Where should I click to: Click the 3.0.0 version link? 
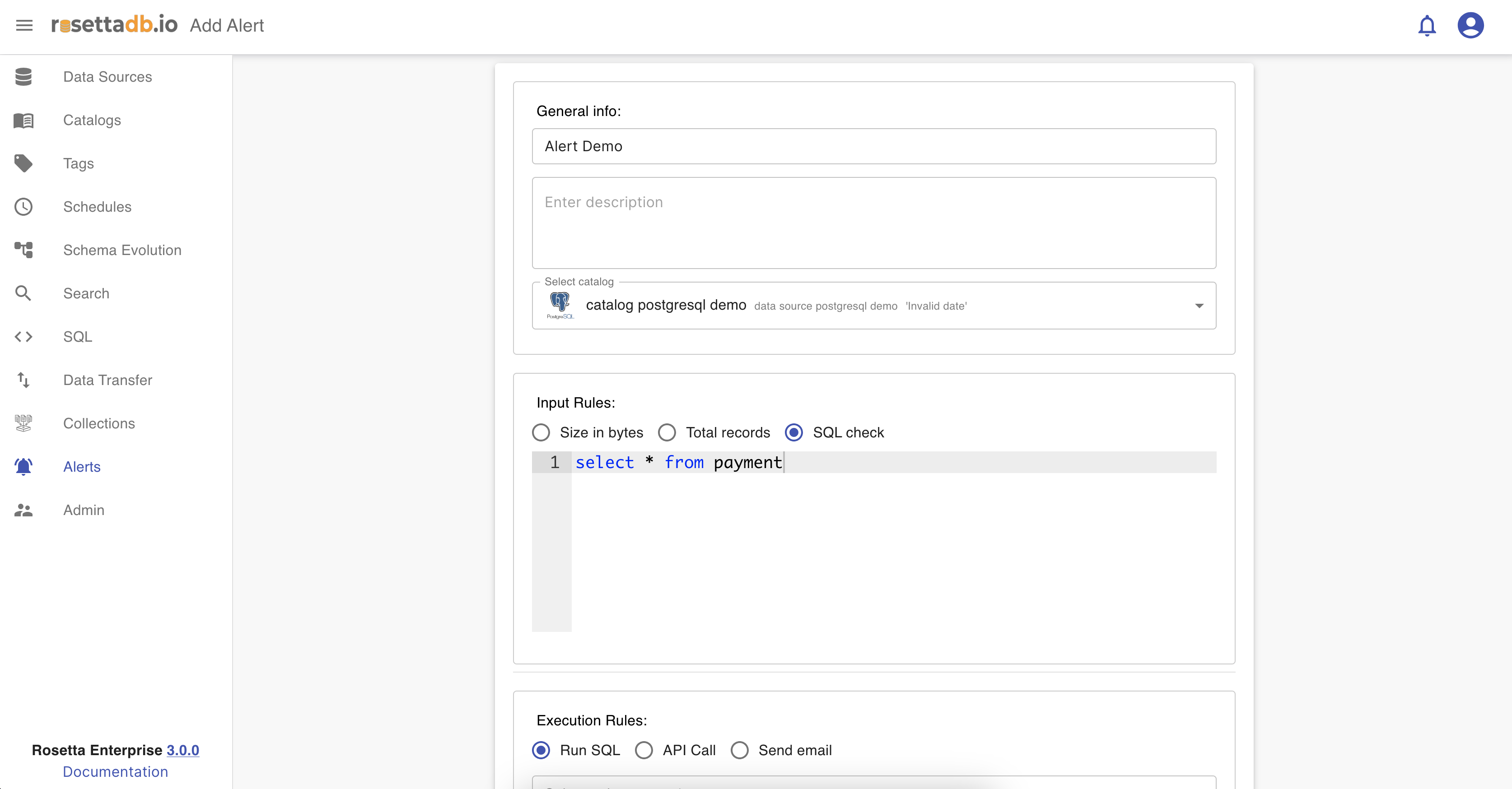(182, 750)
